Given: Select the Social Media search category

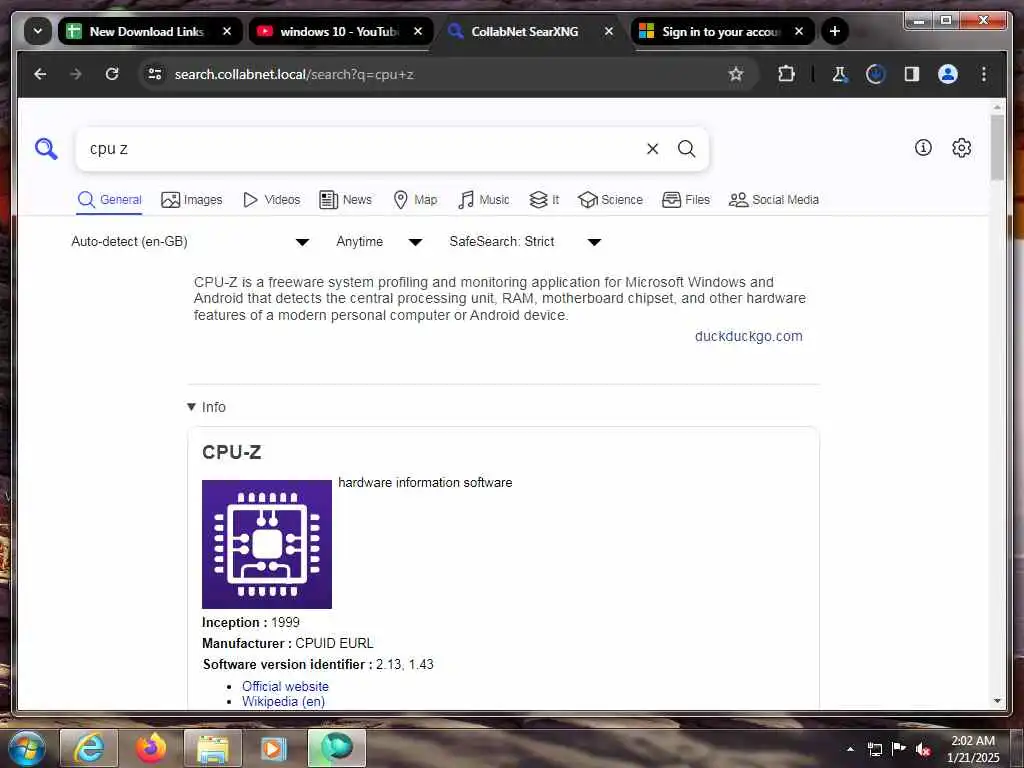Looking at the screenshot, I should (x=774, y=200).
